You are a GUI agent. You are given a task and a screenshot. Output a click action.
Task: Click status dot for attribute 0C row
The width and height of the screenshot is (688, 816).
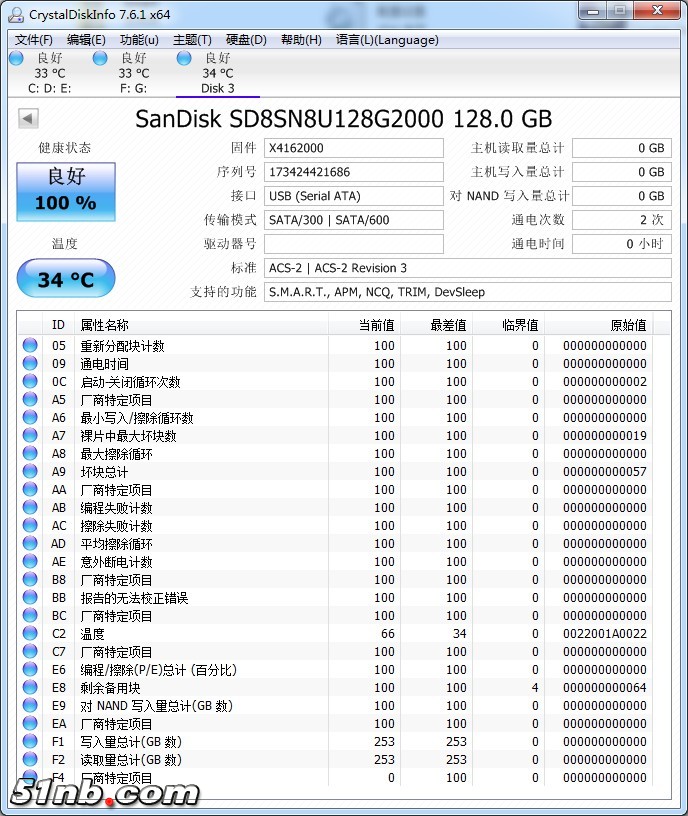(x=30, y=381)
